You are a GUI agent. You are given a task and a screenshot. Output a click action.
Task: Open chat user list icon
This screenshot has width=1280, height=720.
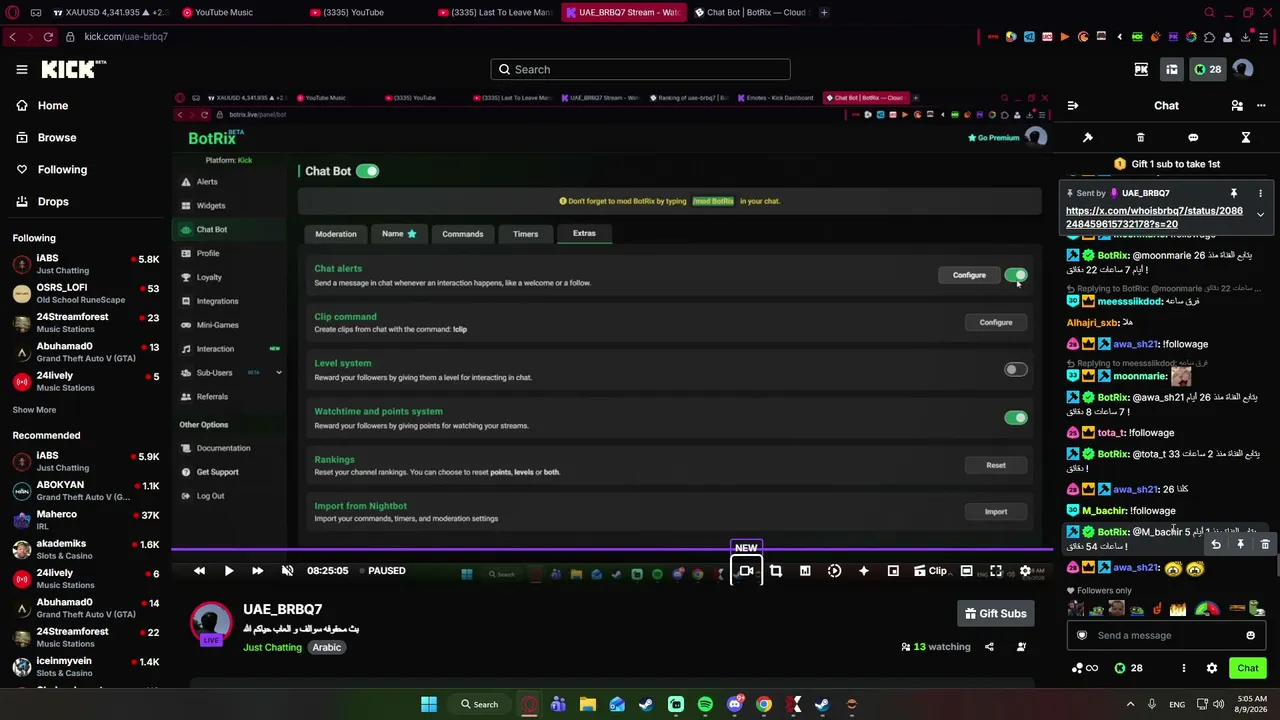click(1237, 105)
